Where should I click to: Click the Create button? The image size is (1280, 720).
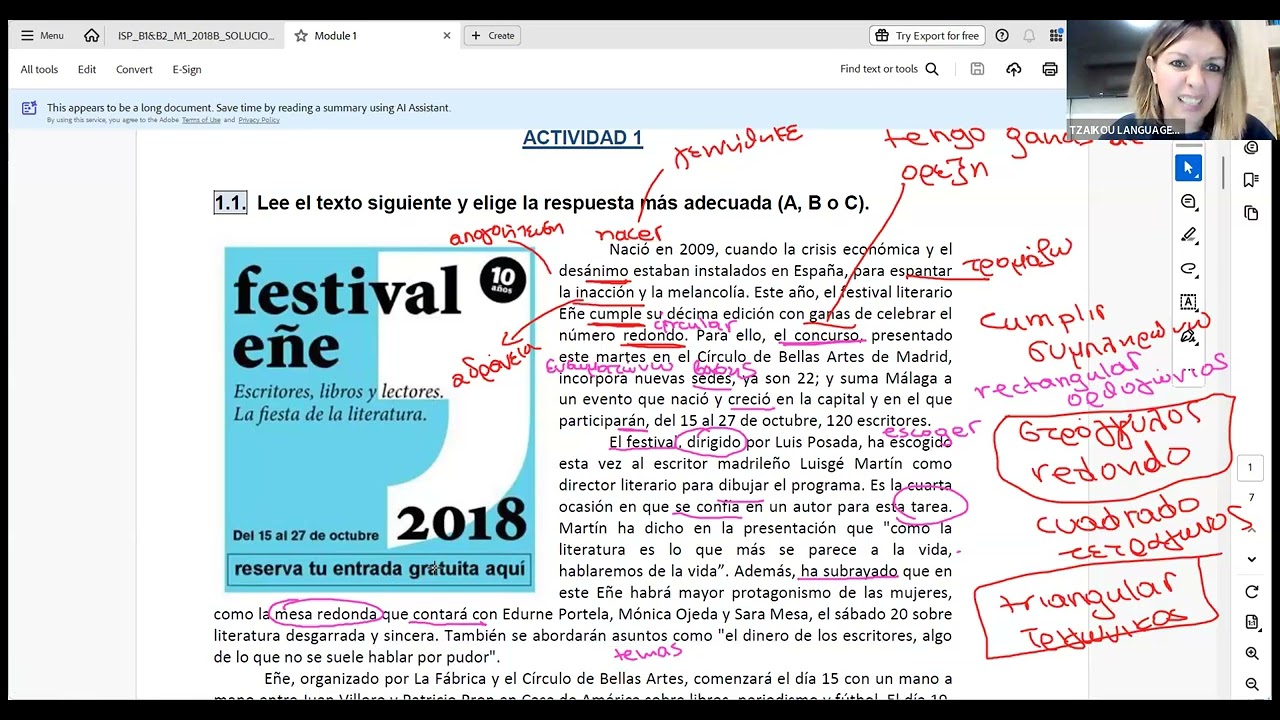coord(492,36)
